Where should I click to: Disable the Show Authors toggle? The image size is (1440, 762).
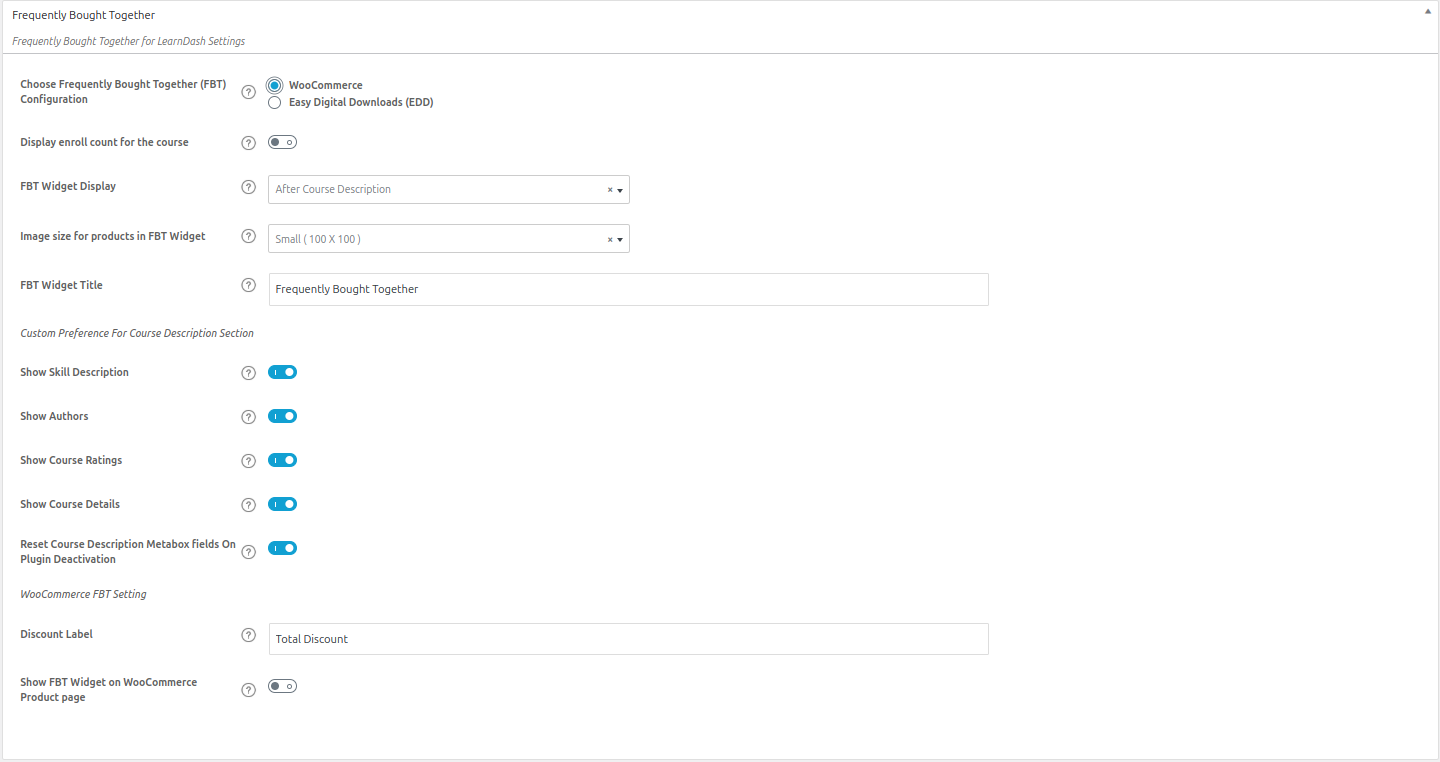283,416
